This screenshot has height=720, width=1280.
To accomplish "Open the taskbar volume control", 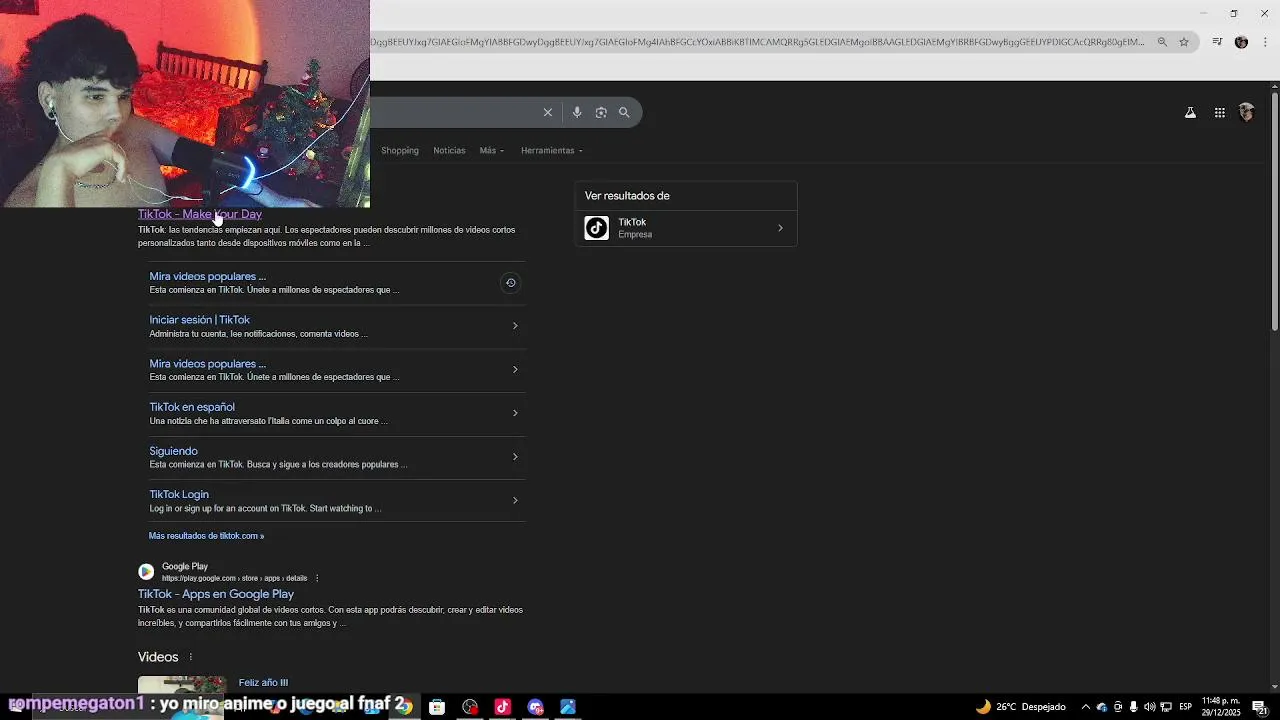I will 1149,707.
